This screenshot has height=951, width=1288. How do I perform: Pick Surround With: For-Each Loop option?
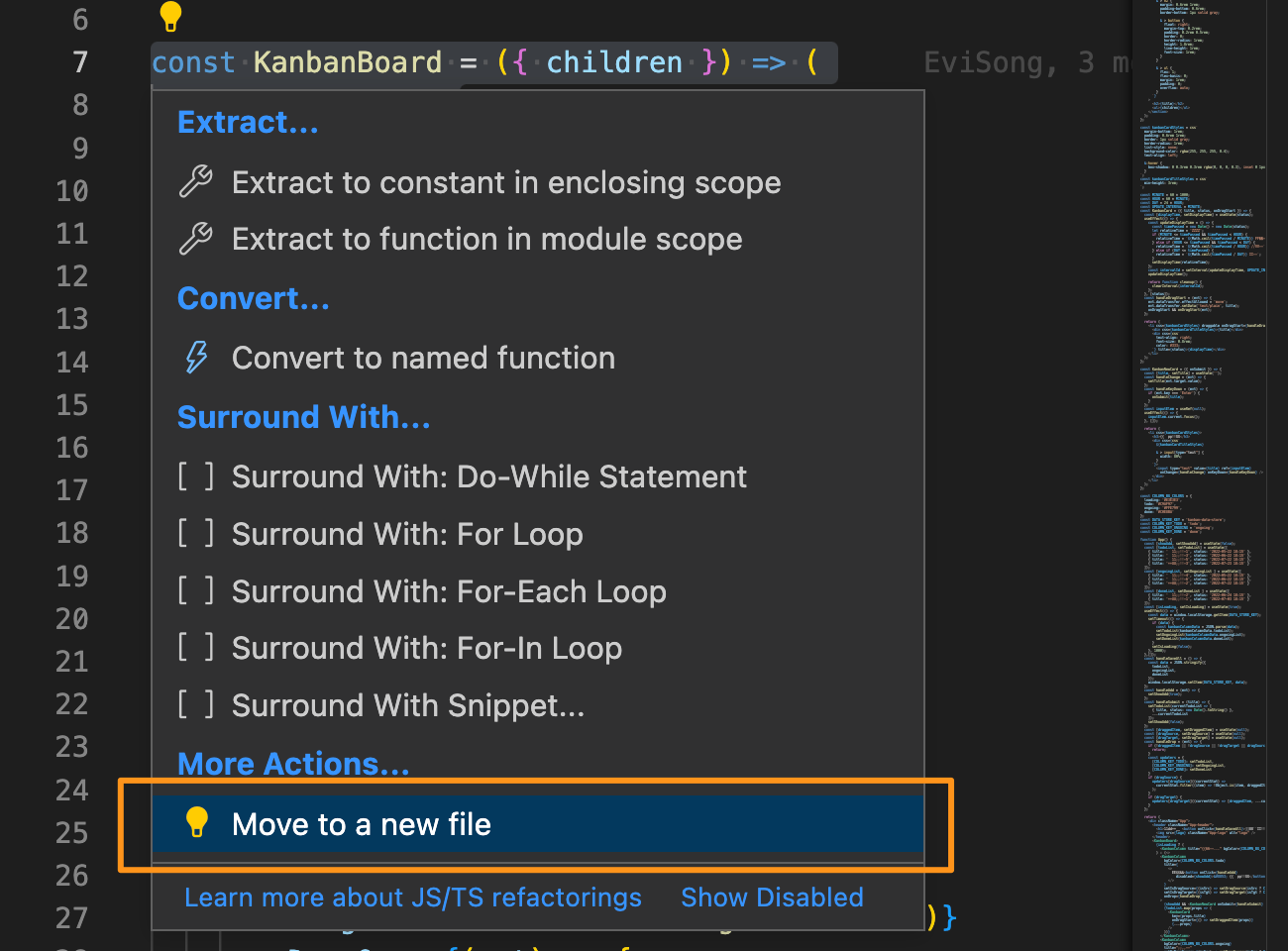[448, 591]
